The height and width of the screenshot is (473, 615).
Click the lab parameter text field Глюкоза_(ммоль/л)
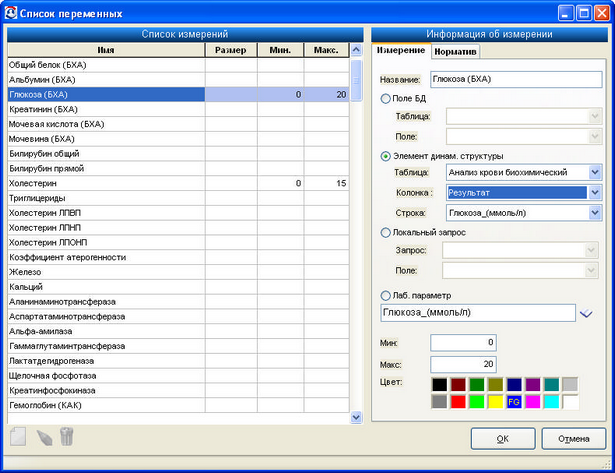478,313
